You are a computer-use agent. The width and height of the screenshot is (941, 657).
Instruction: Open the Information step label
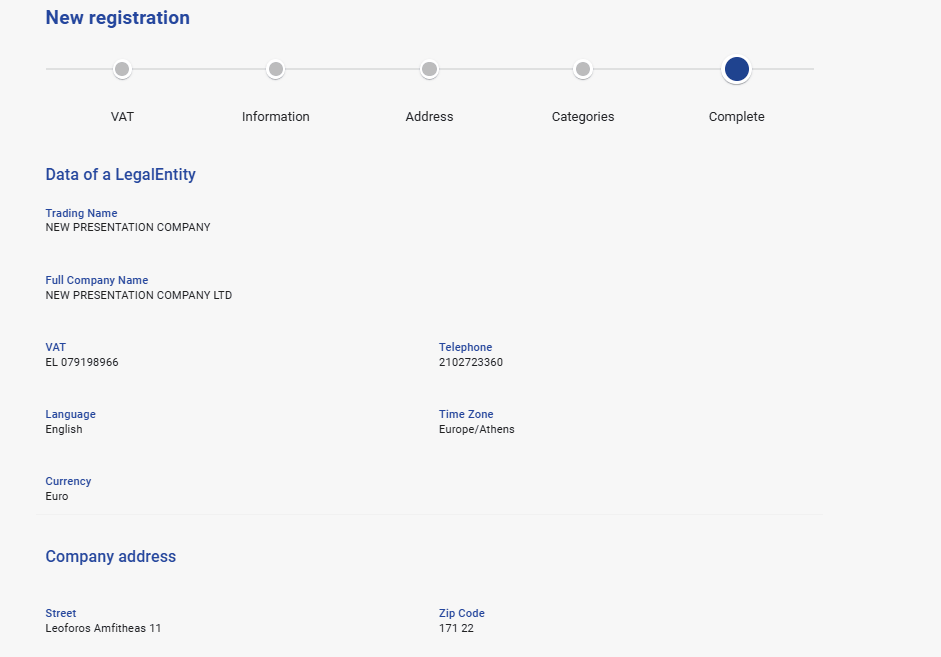pyautogui.click(x=276, y=117)
